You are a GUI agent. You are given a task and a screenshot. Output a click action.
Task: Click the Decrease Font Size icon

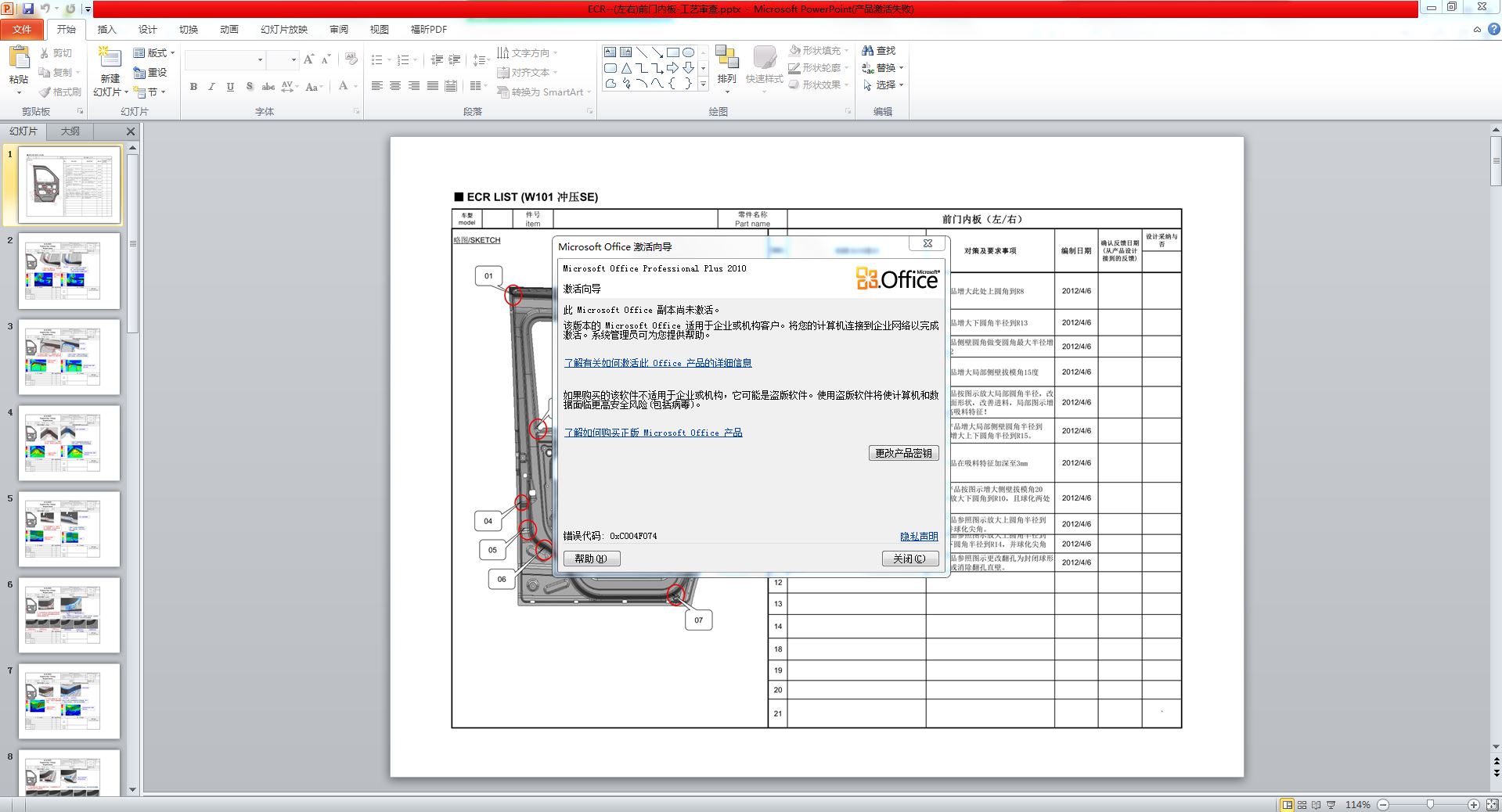[326, 59]
